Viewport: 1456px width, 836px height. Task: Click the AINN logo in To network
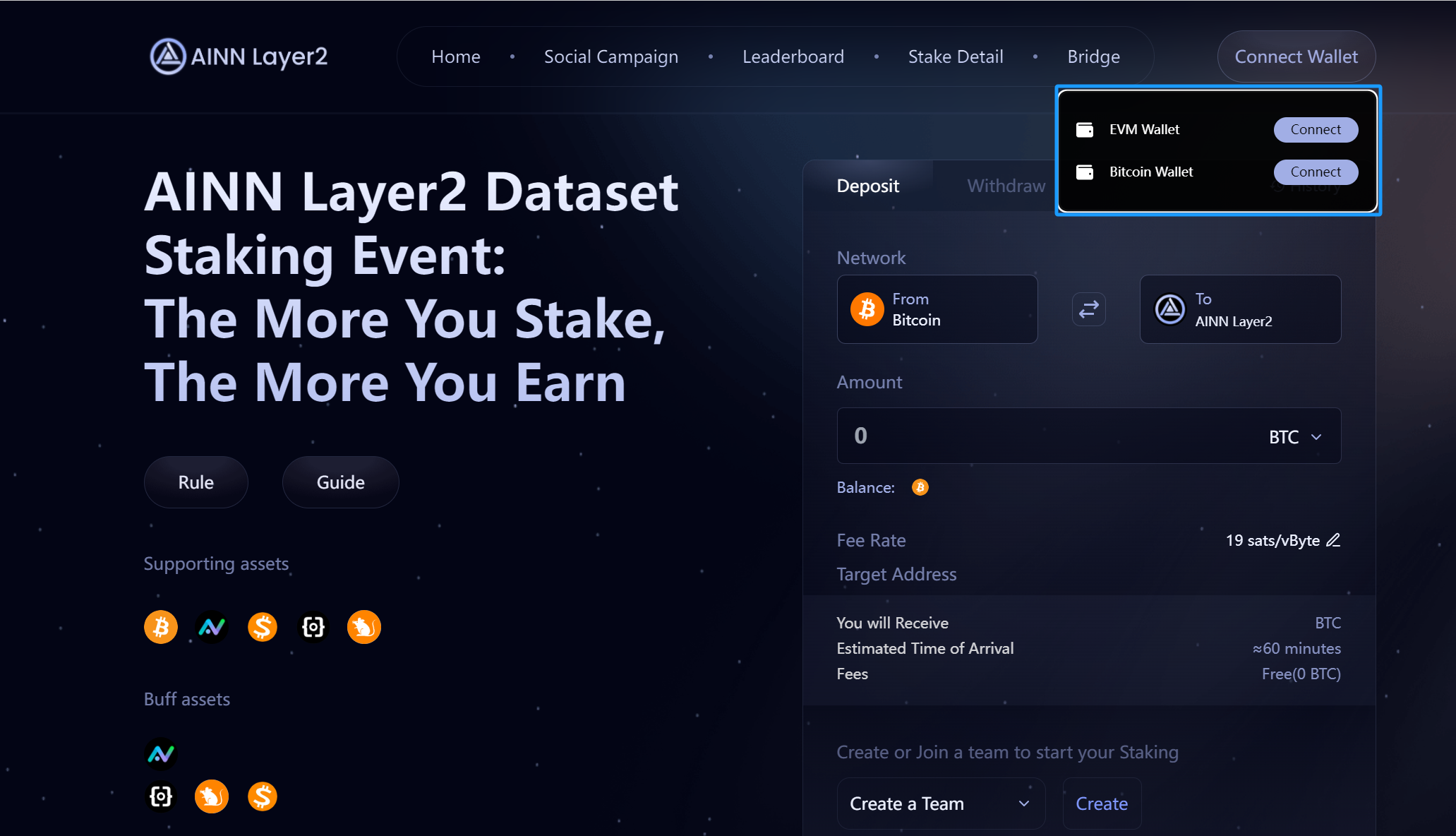[x=1169, y=309]
